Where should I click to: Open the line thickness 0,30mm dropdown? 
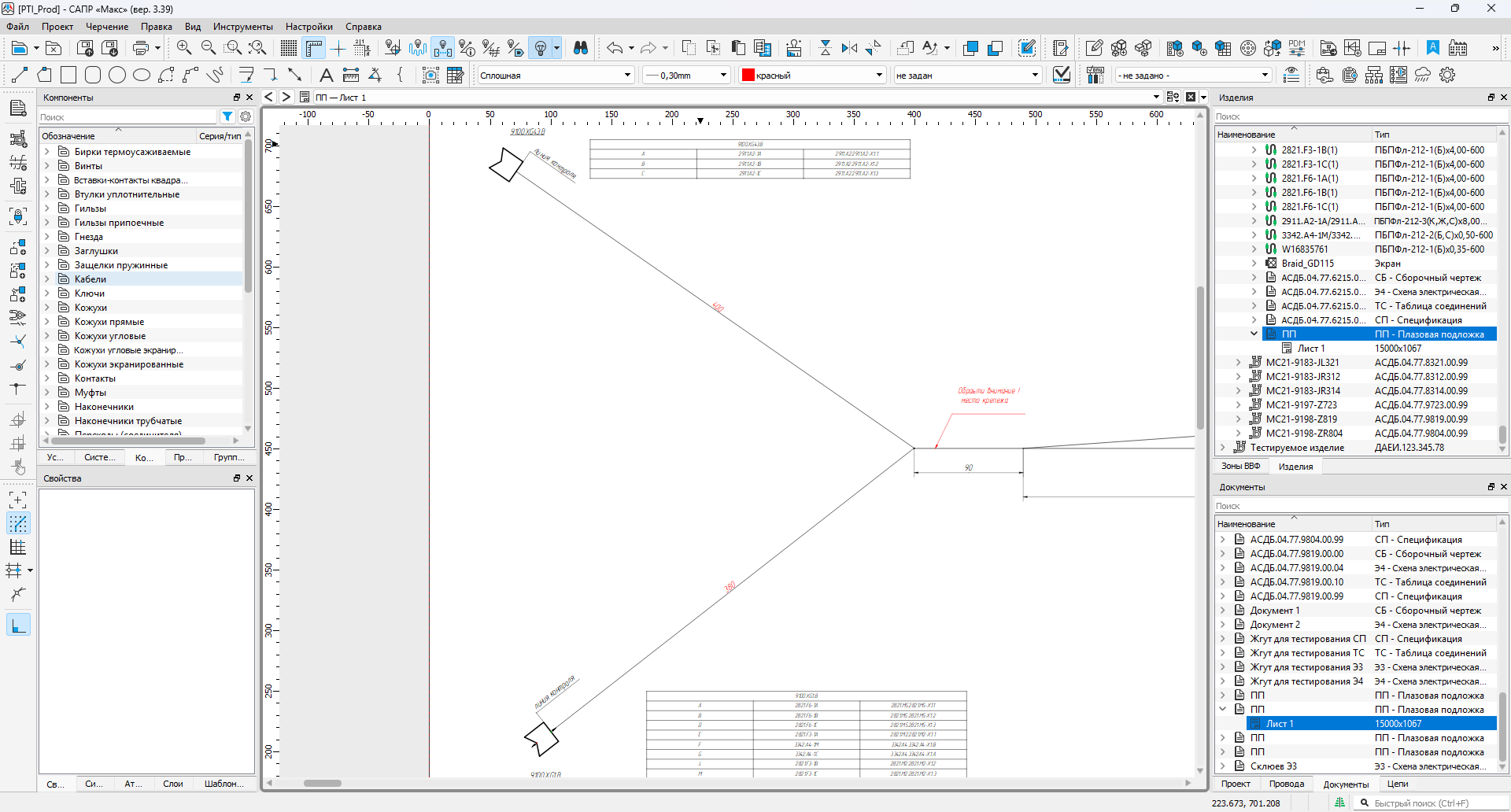685,76
